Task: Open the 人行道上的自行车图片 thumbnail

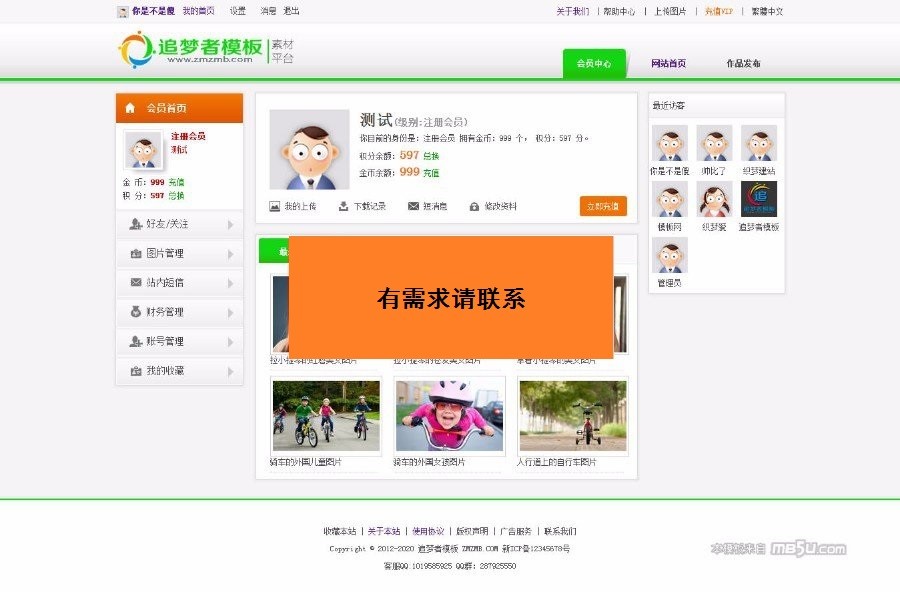Action: tap(573, 415)
